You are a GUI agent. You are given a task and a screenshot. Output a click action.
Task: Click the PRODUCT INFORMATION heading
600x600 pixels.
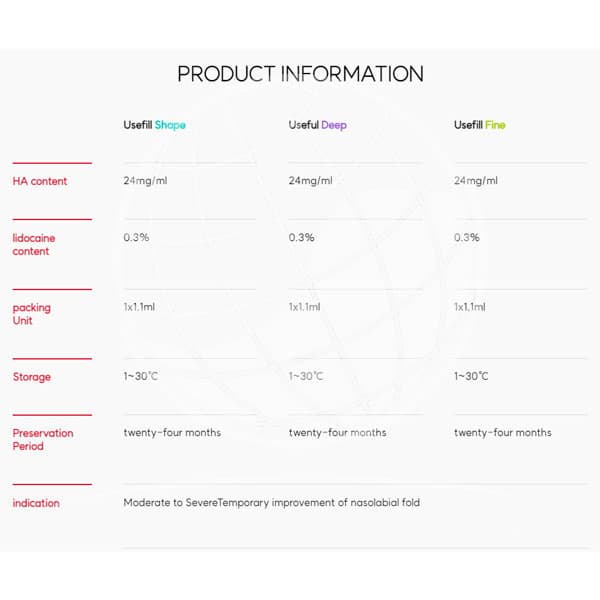[x=300, y=74]
